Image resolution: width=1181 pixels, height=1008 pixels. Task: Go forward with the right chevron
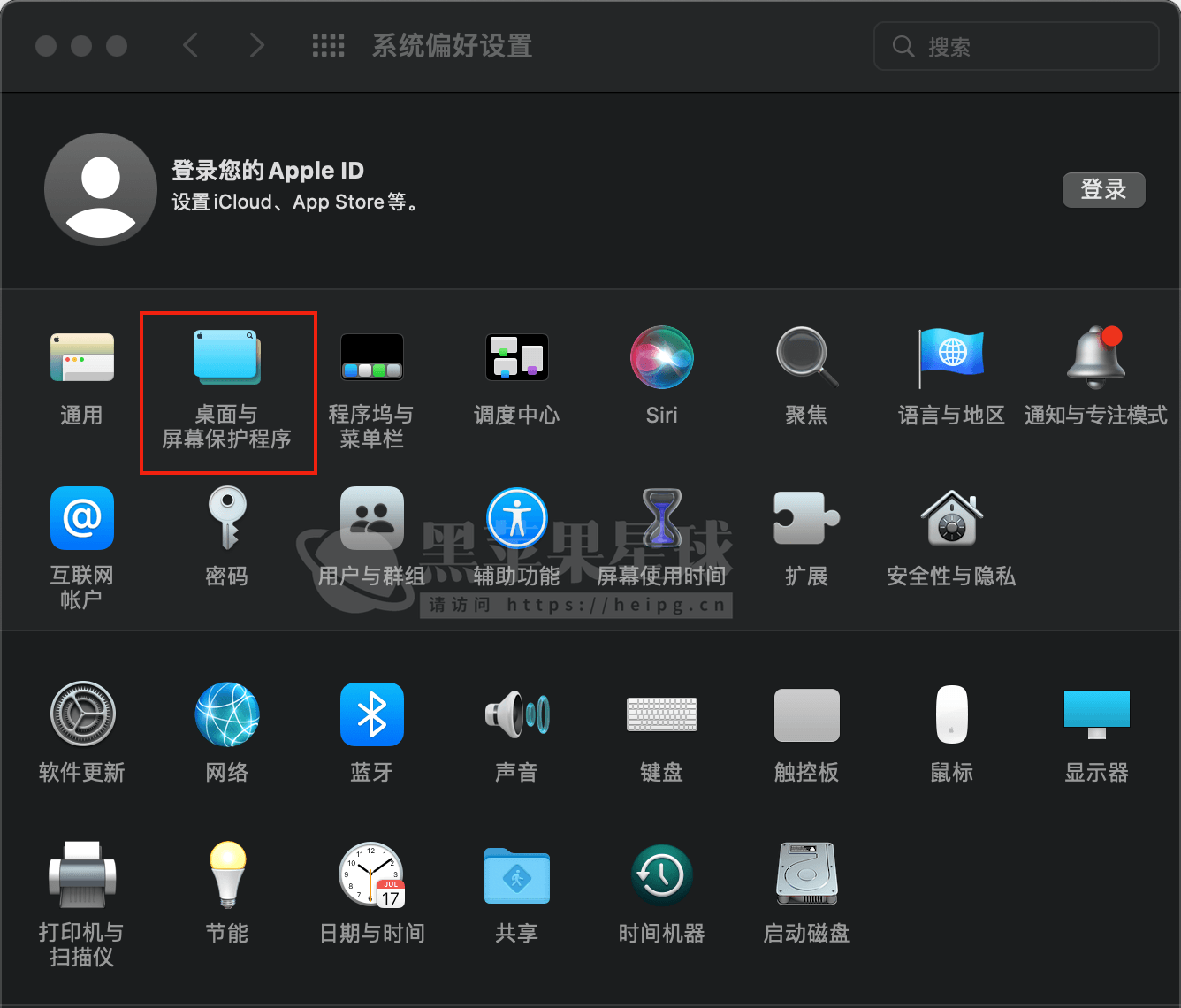[x=256, y=45]
